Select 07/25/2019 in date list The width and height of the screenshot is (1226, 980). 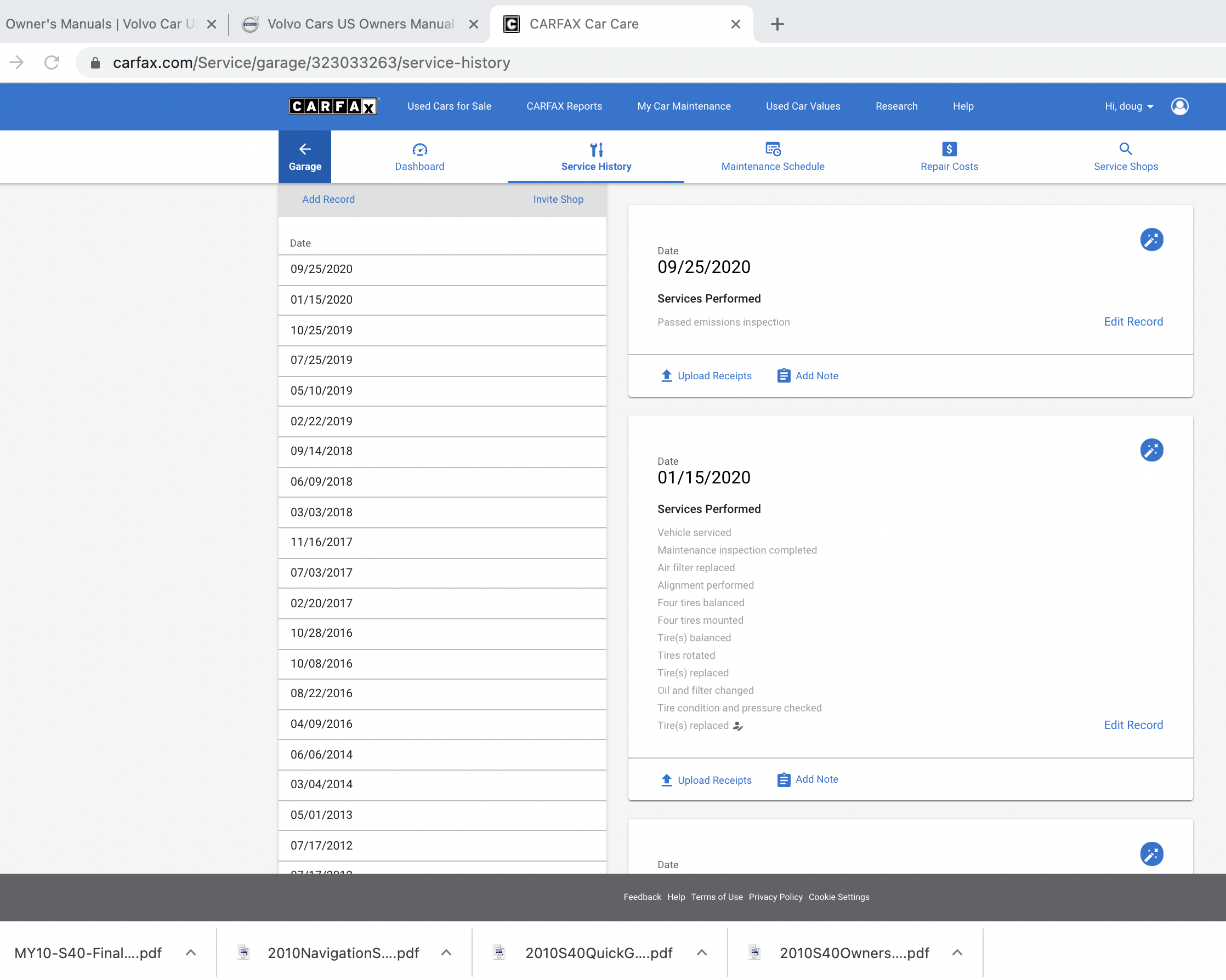pos(442,361)
